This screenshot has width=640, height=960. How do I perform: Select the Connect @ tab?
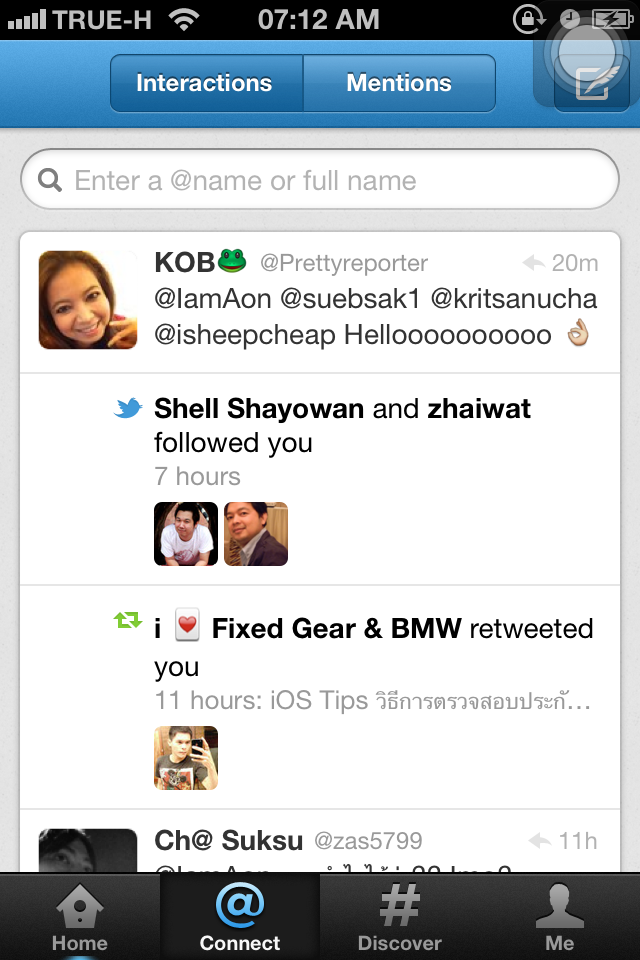point(239,917)
